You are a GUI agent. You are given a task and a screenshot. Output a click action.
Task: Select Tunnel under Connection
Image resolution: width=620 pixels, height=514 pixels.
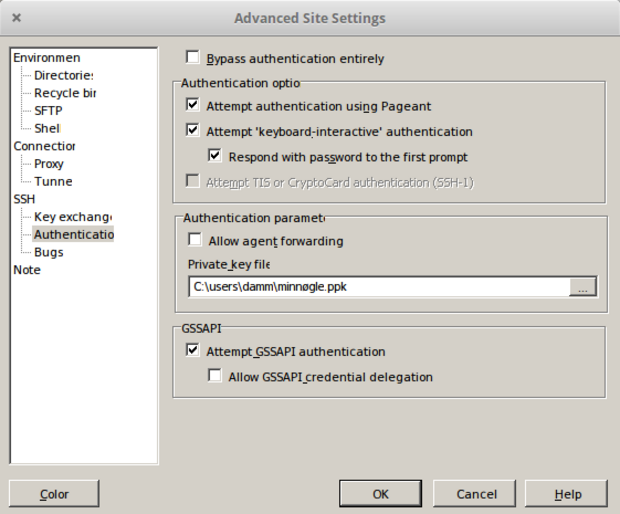point(53,181)
